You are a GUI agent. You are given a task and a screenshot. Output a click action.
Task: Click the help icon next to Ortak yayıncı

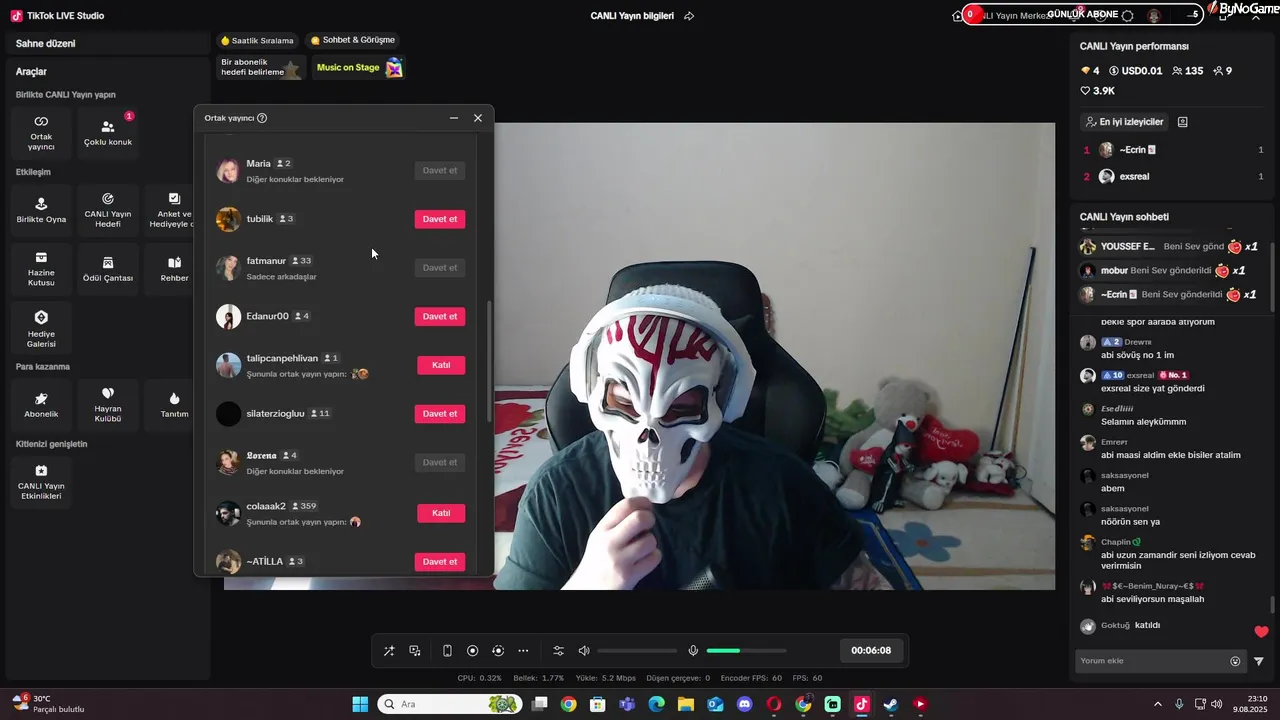pyautogui.click(x=262, y=118)
